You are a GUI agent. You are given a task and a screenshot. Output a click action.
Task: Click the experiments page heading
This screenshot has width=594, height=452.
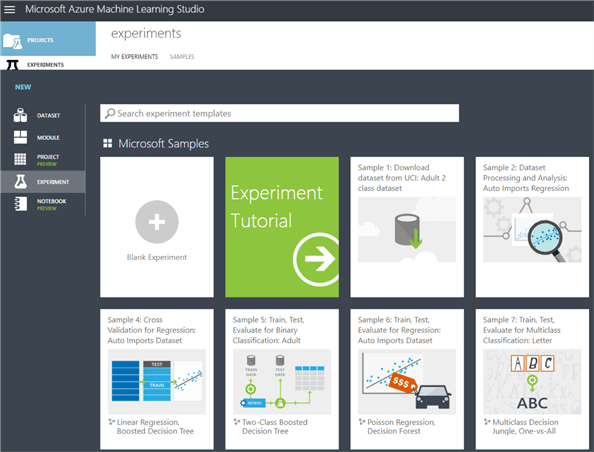point(146,34)
